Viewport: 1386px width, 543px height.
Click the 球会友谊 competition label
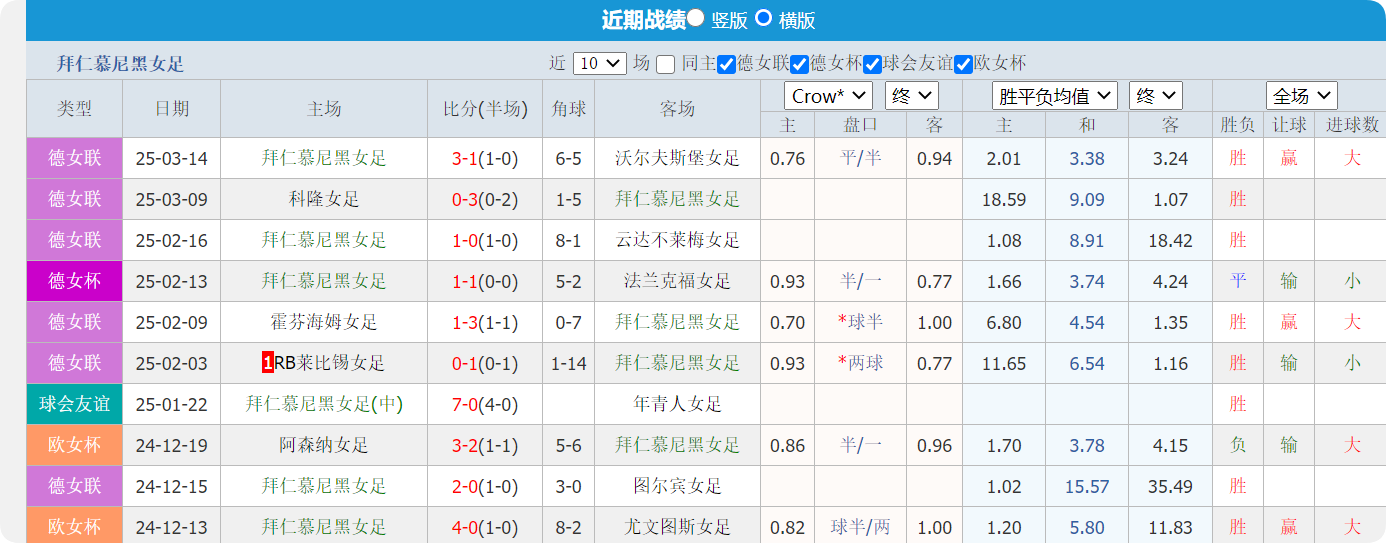tap(74, 404)
